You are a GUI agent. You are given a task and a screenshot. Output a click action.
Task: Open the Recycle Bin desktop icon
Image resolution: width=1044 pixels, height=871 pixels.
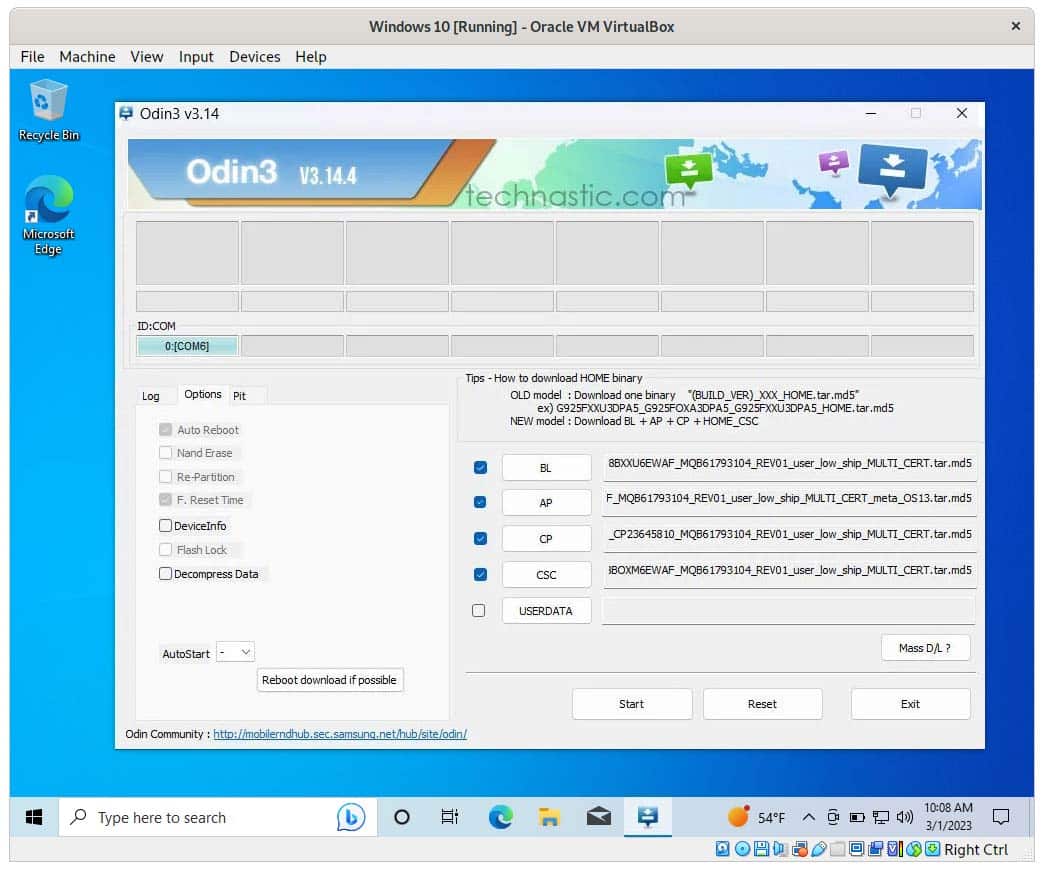49,111
